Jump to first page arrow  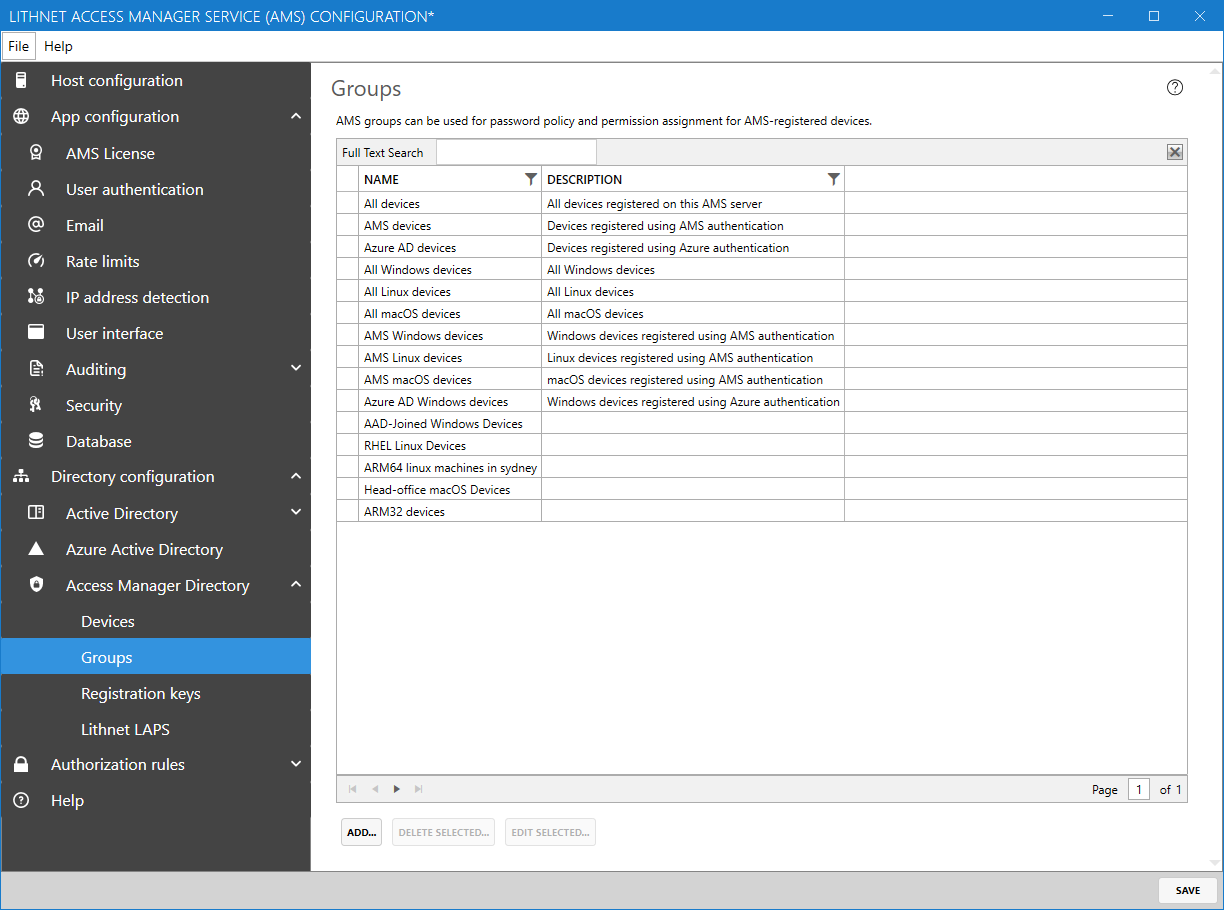(353, 789)
